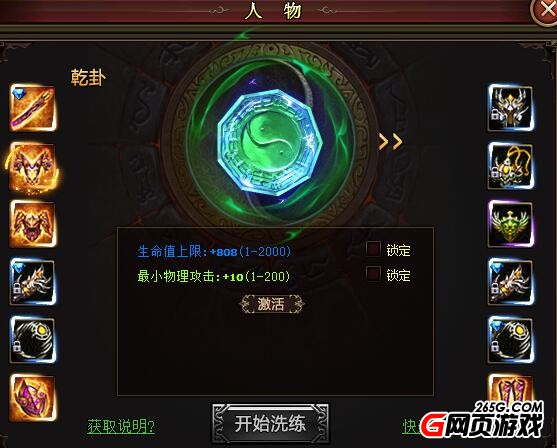
Task: Select the locked ring icon with gem on right
Action: click(511, 340)
